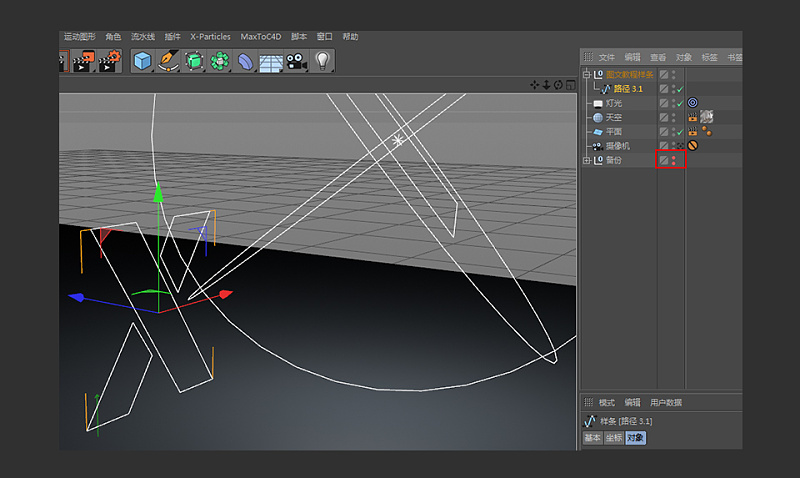Open the green subdivision generator tool
This screenshot has width=800, height=478.
(194, 61)
